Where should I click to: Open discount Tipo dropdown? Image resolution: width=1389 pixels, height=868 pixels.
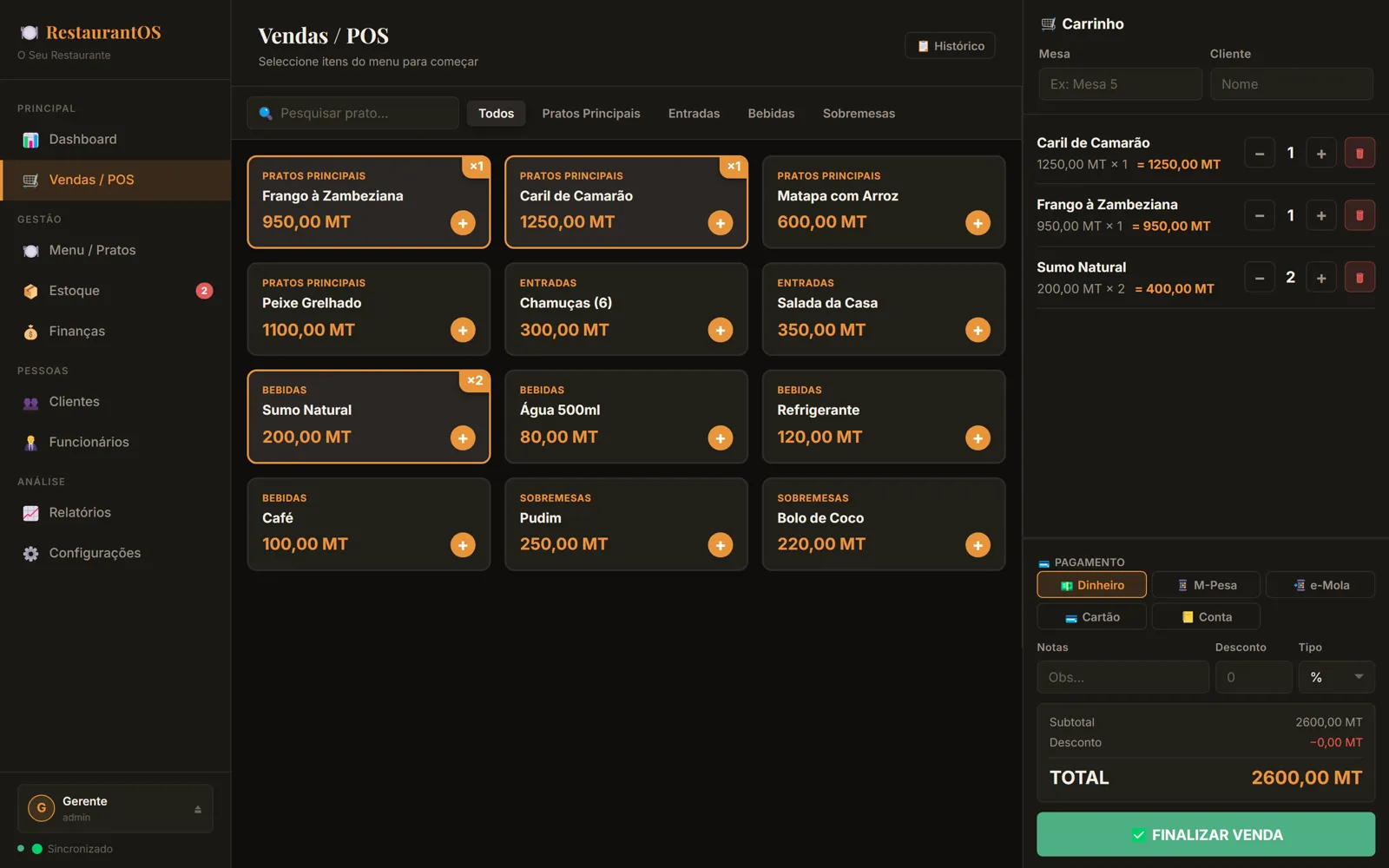tap(1337, 677)
